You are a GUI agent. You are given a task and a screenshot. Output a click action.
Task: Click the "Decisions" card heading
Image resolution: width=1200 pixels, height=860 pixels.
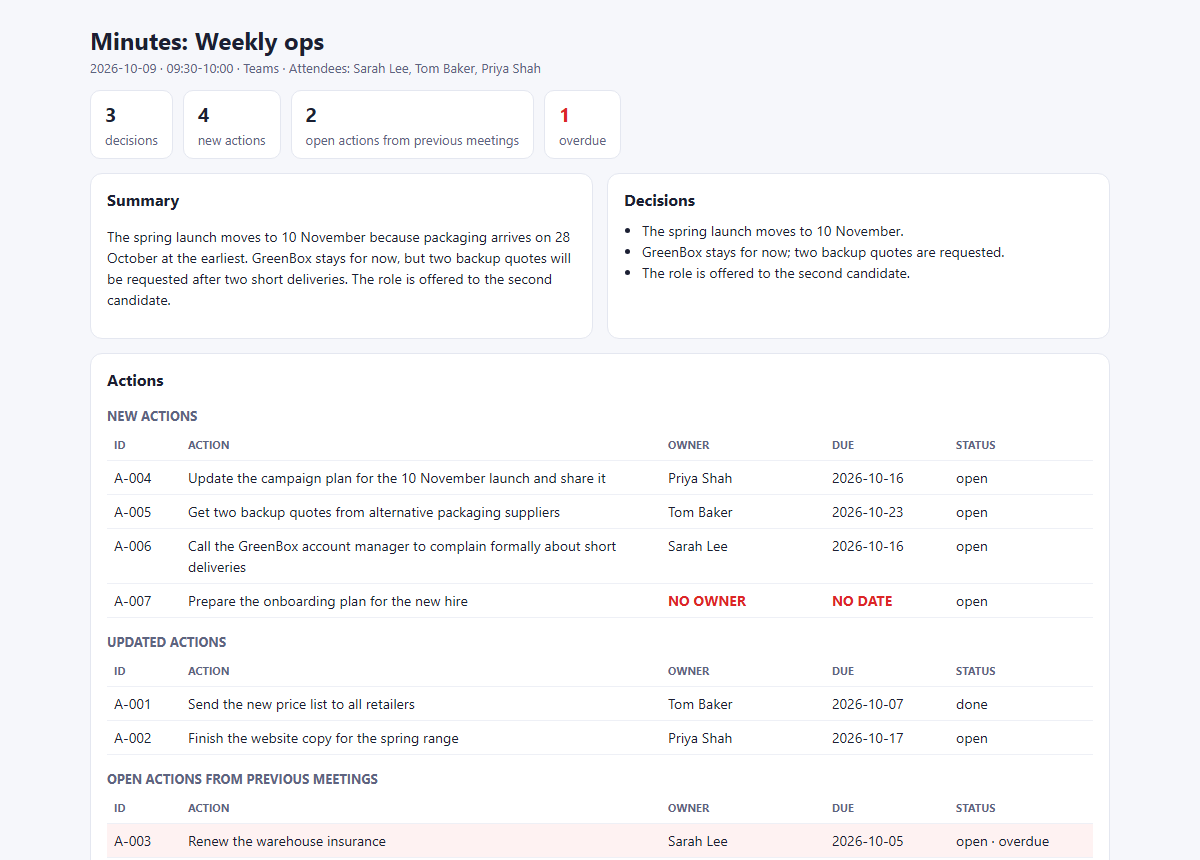[x=659, y=201]
